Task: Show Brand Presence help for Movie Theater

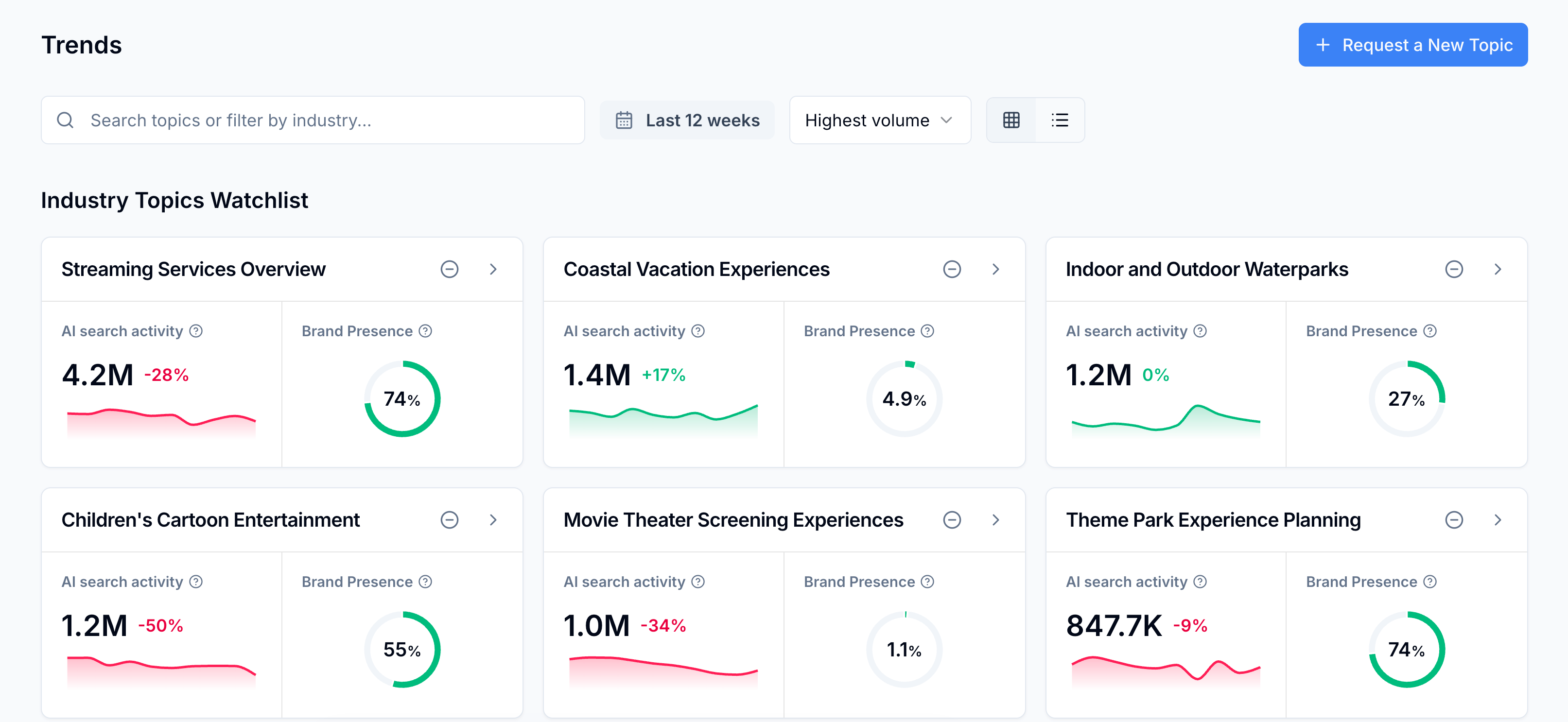Action: pyautogui.click(x=928, y=582)
